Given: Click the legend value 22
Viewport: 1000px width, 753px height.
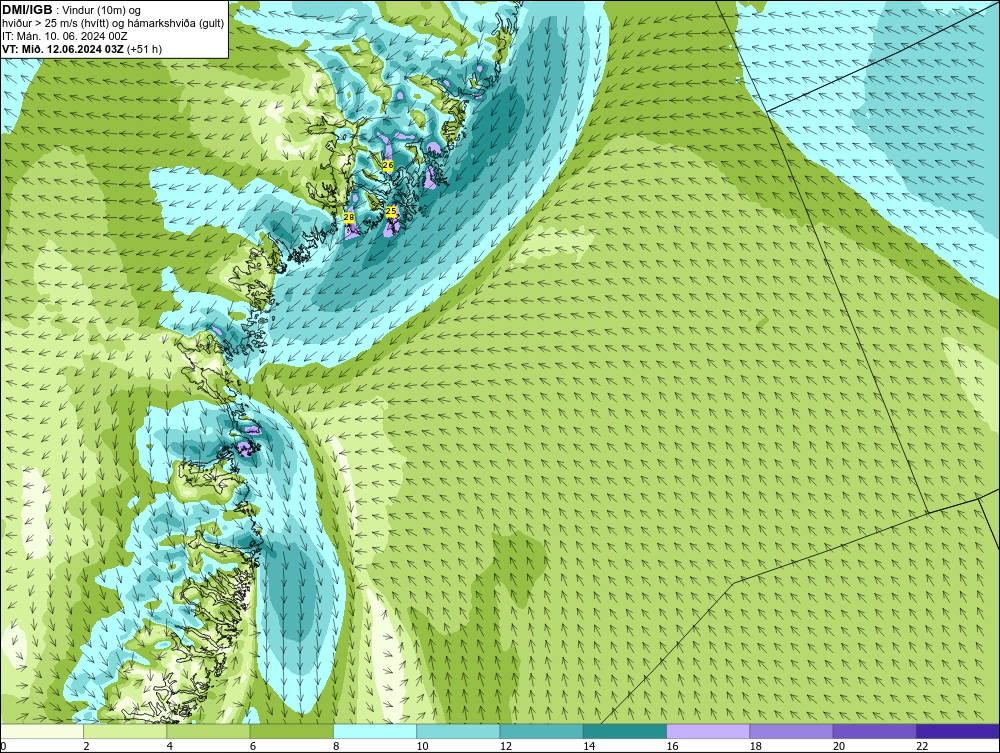Looking at the screenshot, I should (922, 746).
